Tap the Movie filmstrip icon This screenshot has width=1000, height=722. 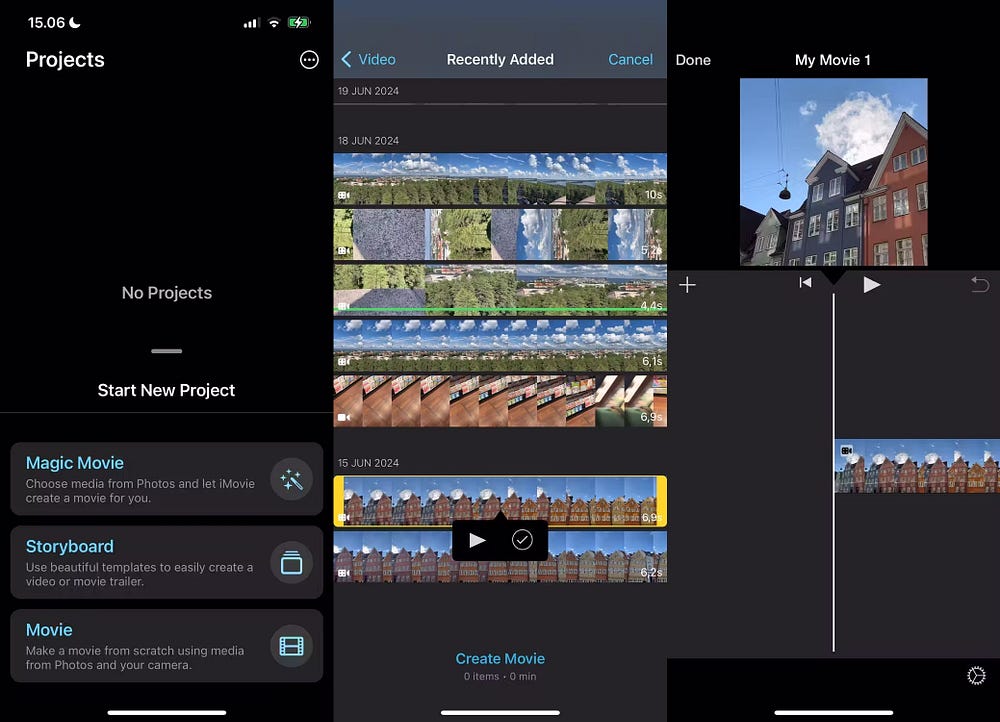point(291,646)
